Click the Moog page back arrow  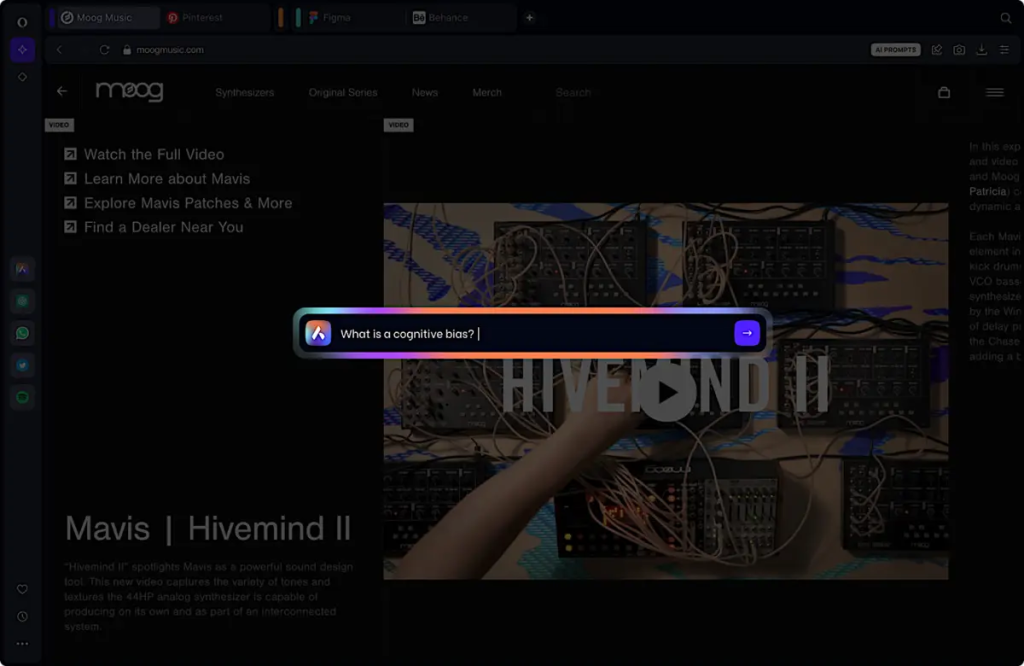62,91
